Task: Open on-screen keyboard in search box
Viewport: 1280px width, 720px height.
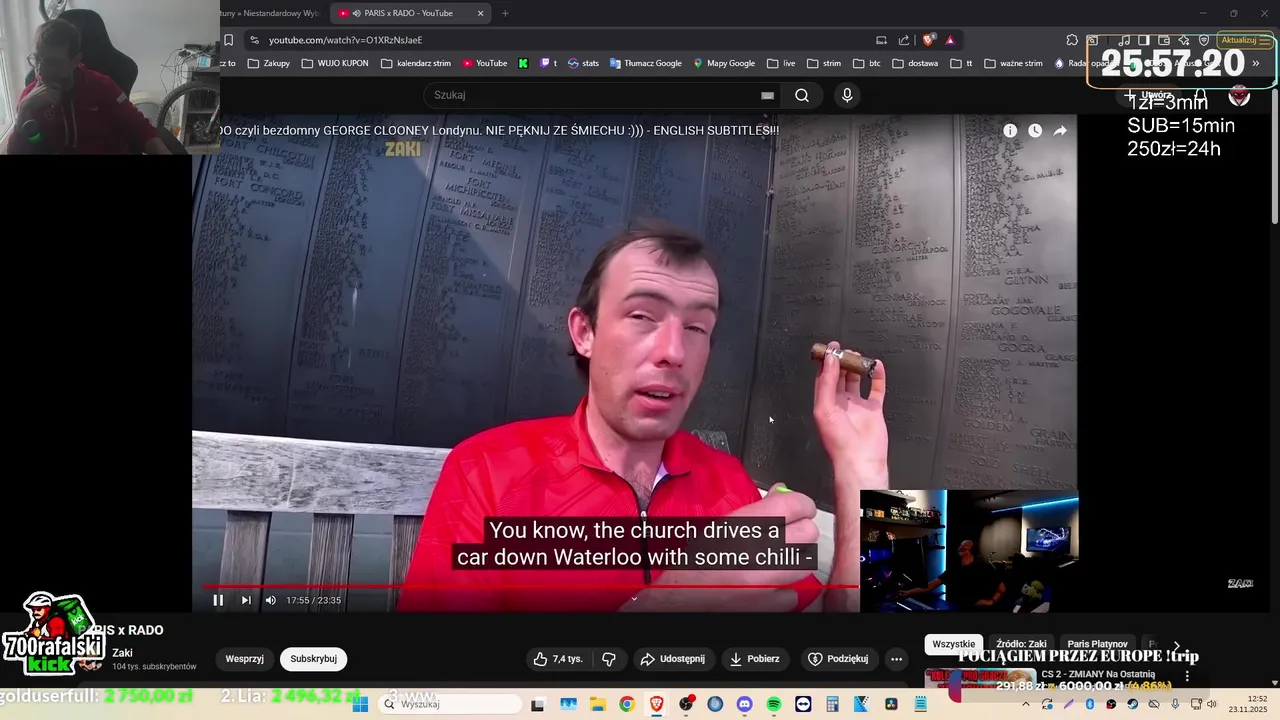Action: click(x=767, y=95)
